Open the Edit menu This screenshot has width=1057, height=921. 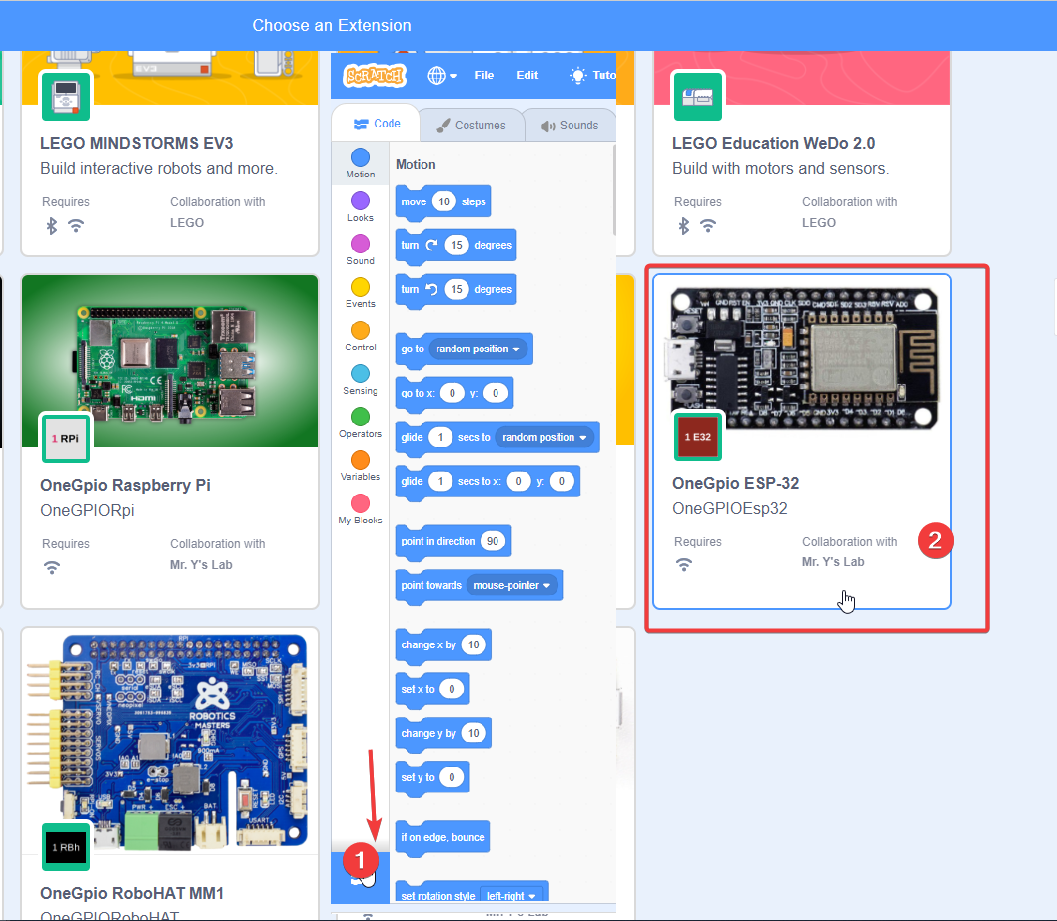[x=527, y=76]
